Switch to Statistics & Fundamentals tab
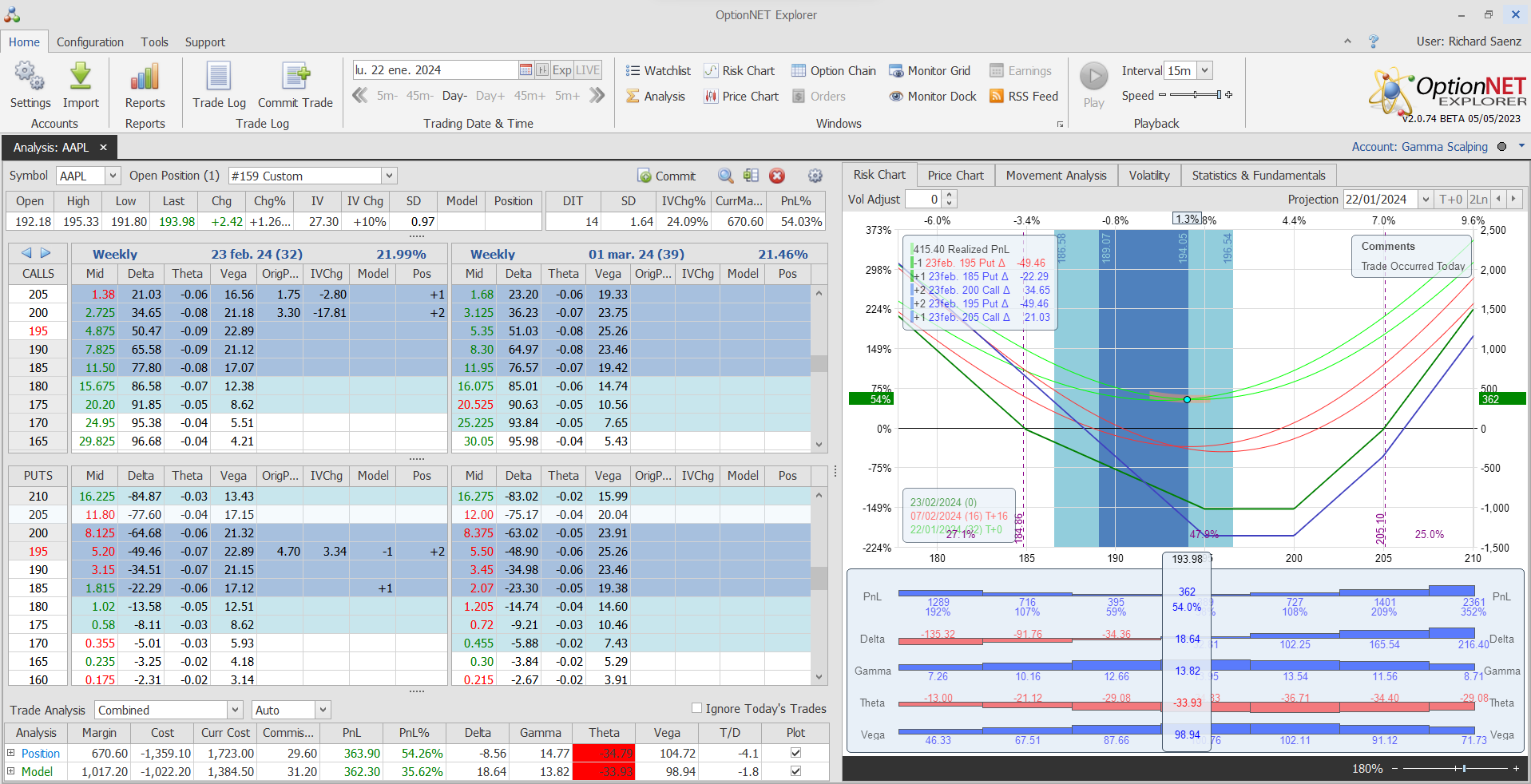This screenshot has height=784, width=1531. click(x=1259, y=176)
